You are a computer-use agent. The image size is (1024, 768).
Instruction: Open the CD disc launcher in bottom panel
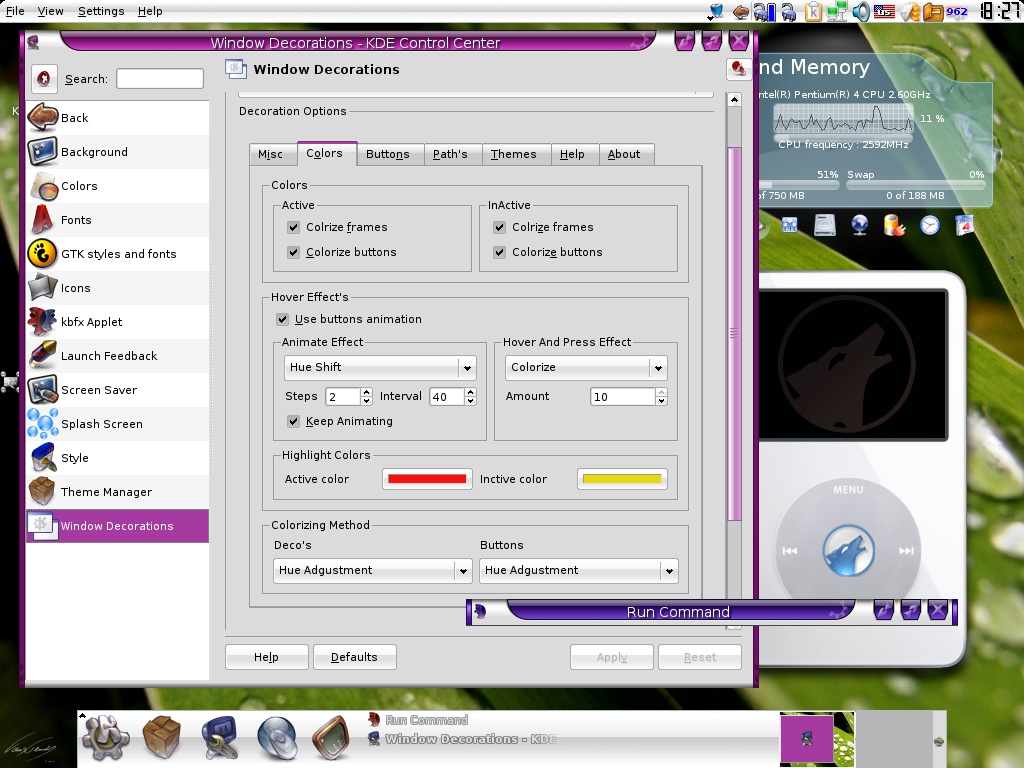pos(276,737)
